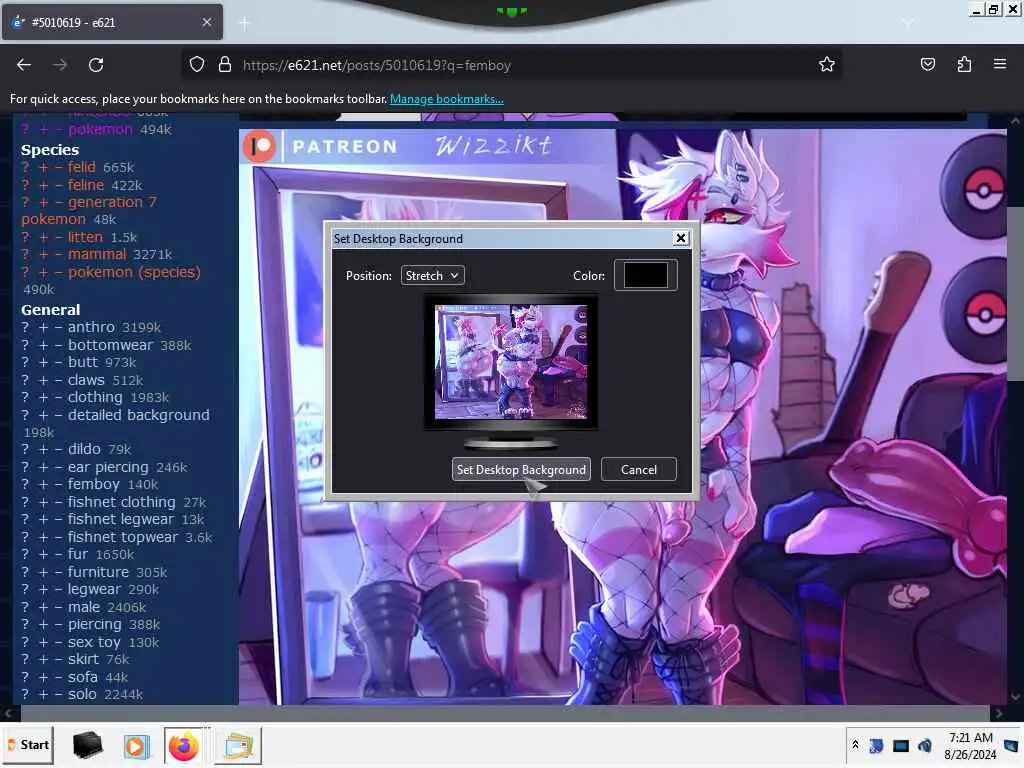
Task: Close the #5010619 - e621 tab
Action: coord(206,22)
